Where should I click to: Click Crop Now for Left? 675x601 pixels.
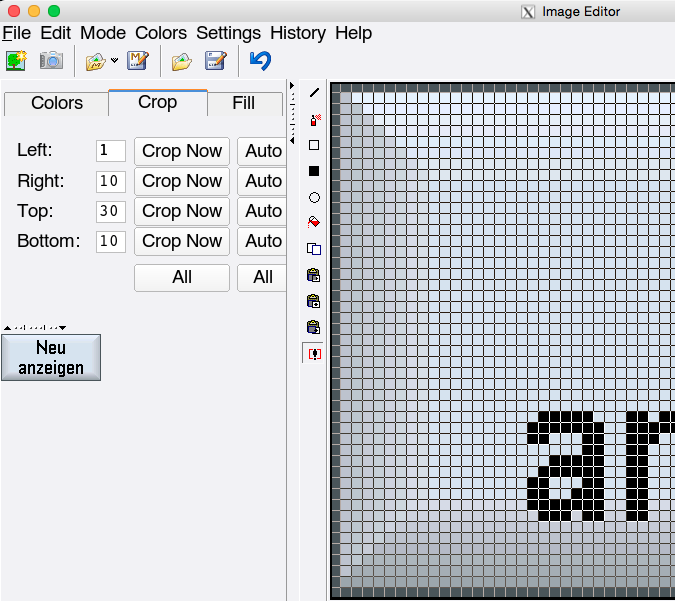pyautogui.click(x=182, y=151)
